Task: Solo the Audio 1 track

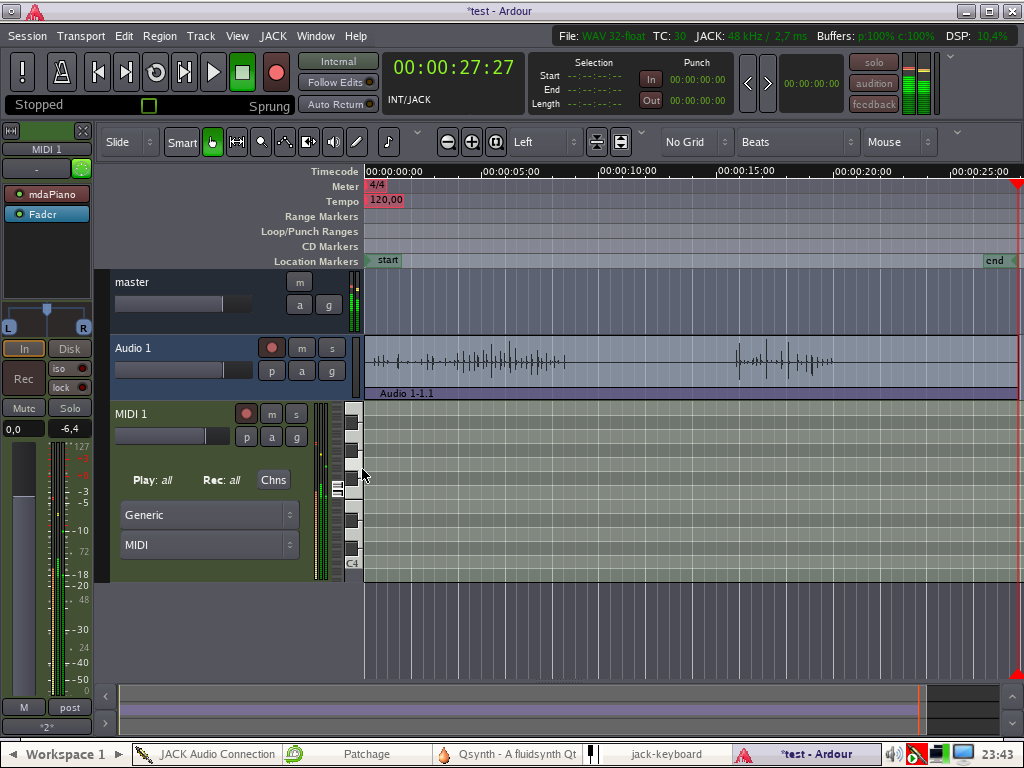Action: point(332,348)
